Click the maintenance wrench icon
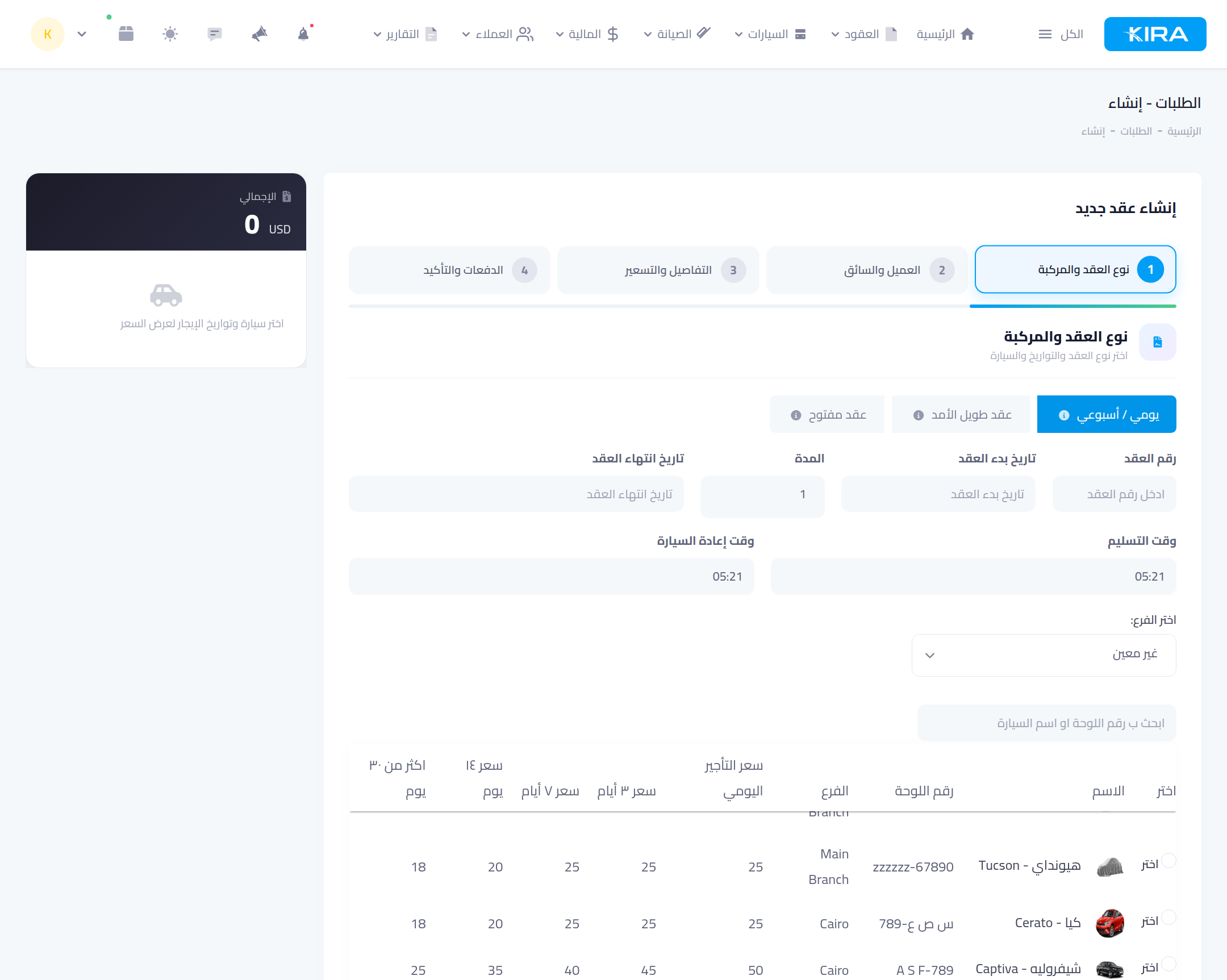 pos(704,32)
